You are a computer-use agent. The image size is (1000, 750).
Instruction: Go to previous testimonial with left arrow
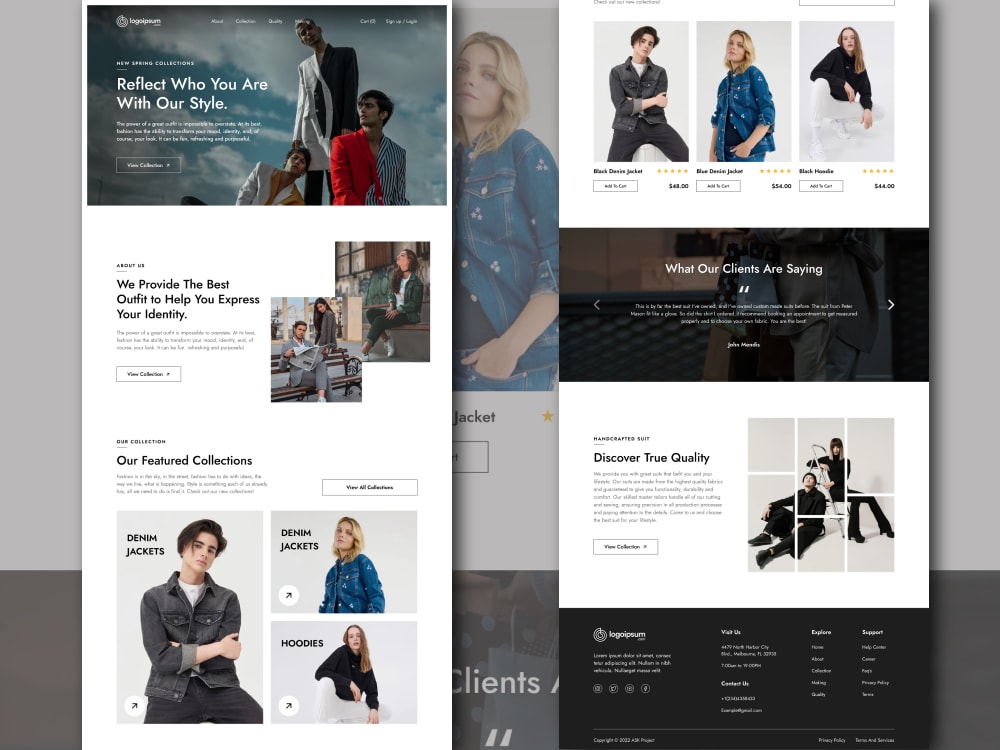point(597,305)
